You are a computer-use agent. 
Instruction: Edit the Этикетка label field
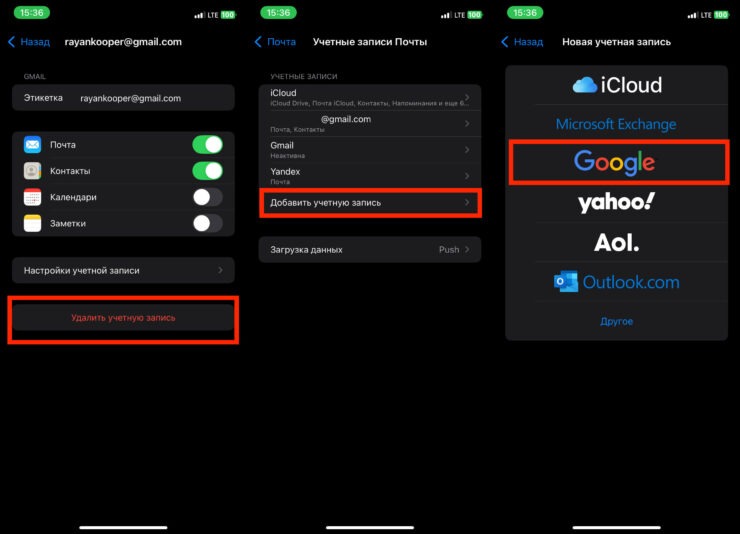pyautogui.click(x=123, y=98)
